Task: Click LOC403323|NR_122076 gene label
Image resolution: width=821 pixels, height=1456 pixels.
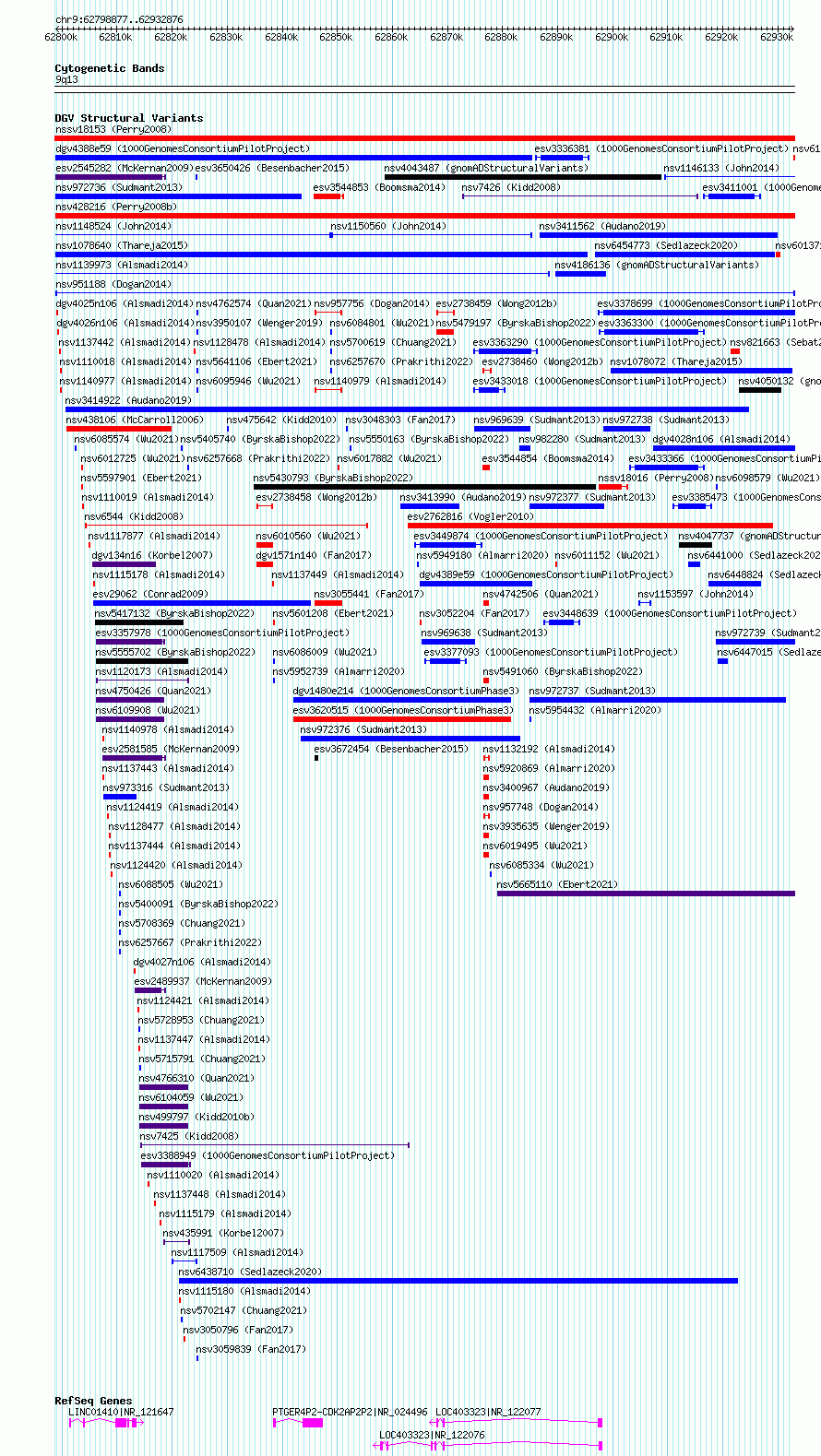Action: (x=433, y=1436)
